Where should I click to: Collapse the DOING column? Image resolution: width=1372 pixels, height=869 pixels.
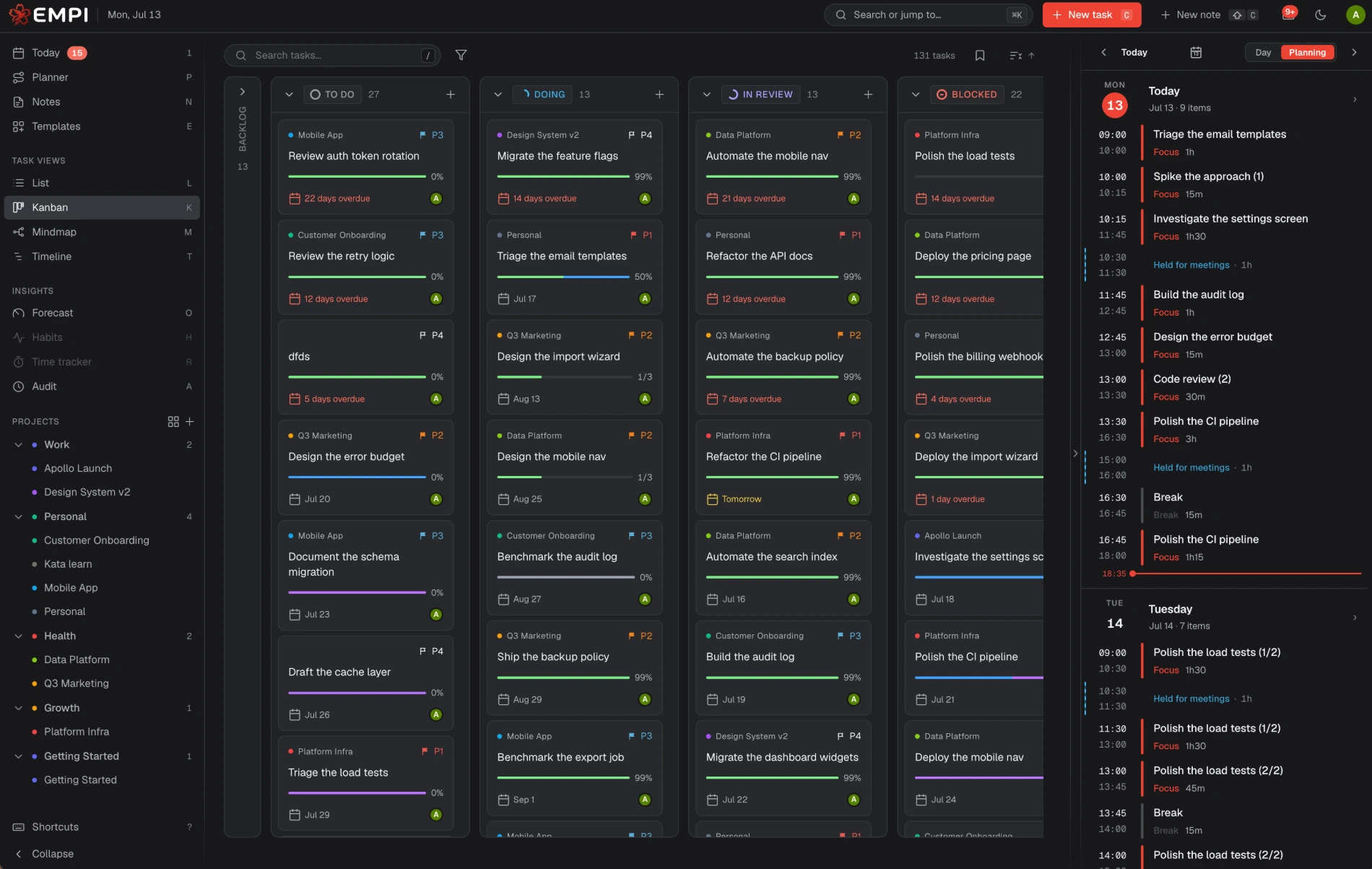click(x=498, y=95)
